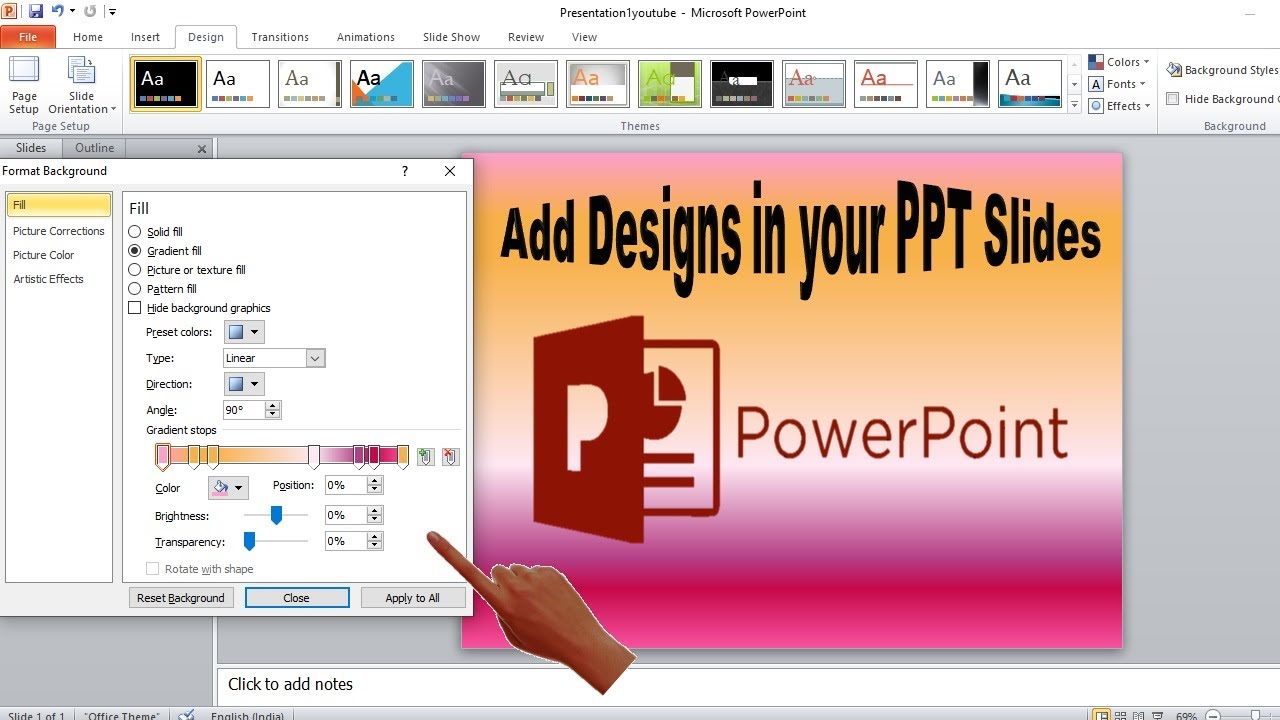Click the Transparency slider handle
Image resolution: width=1280 pixels, height=720 pixels.
(x=250, y=541)
